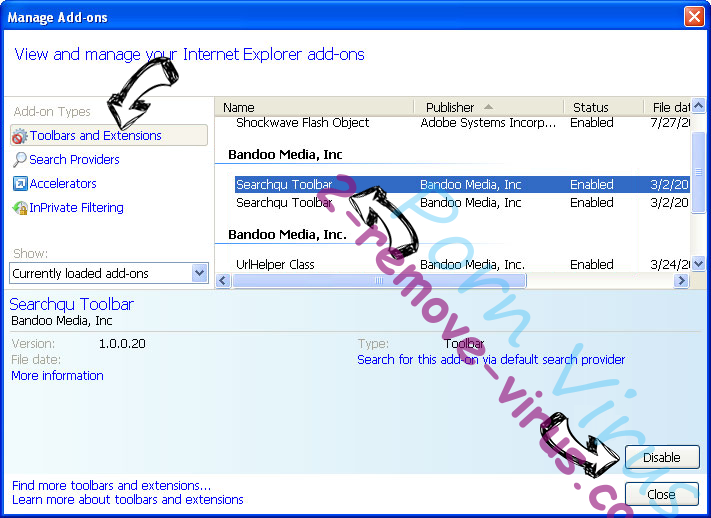Image resolution: width=711 pixels, height=518 pixels.
Task: Click the Close button
Action: (x=662, y=494)
